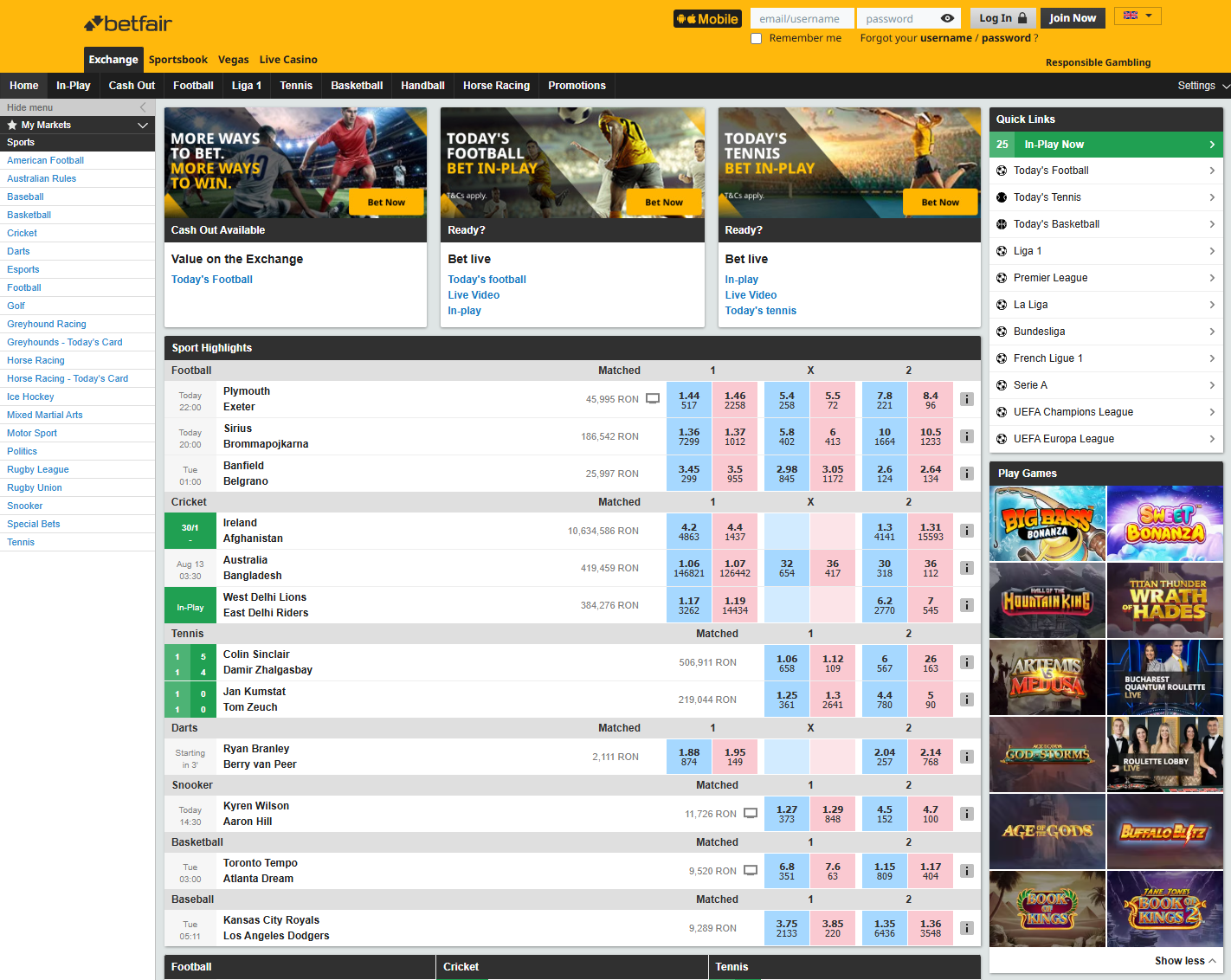Open the Promotions nav item
Viewport: 1231px width, 980px height.
(577, 86)
